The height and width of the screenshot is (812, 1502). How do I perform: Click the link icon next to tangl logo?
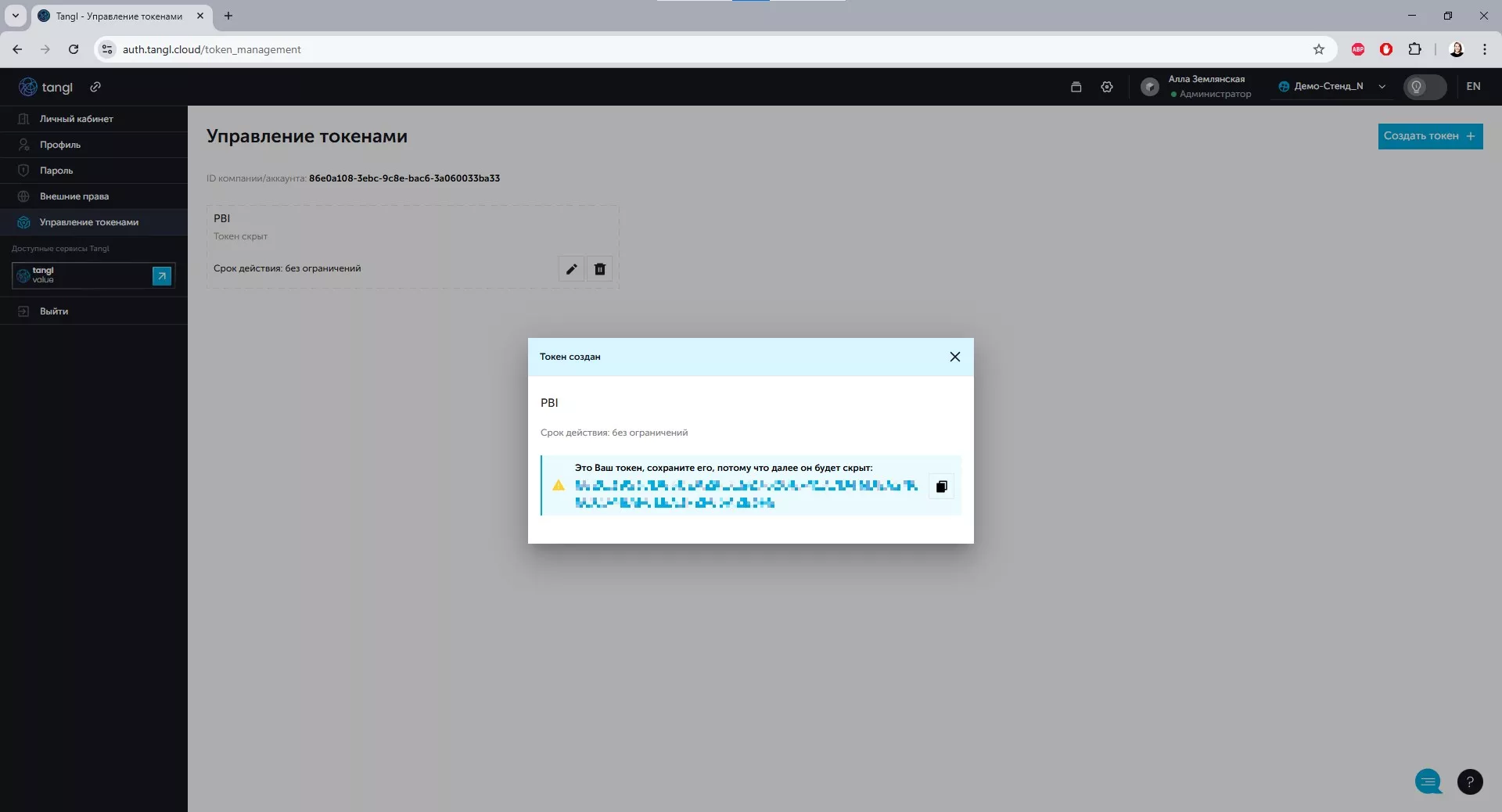click(95, 87)
